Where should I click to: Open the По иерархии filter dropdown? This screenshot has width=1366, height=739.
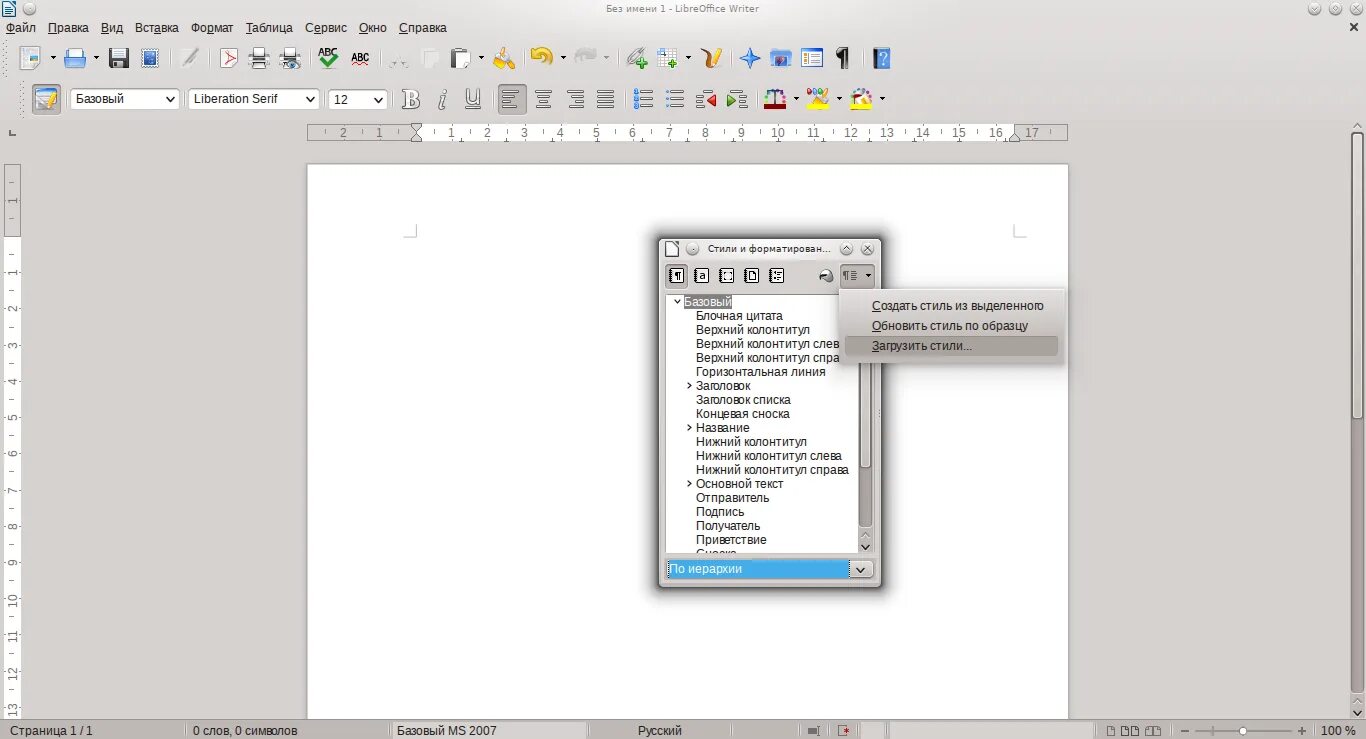[x=861, y=569]
